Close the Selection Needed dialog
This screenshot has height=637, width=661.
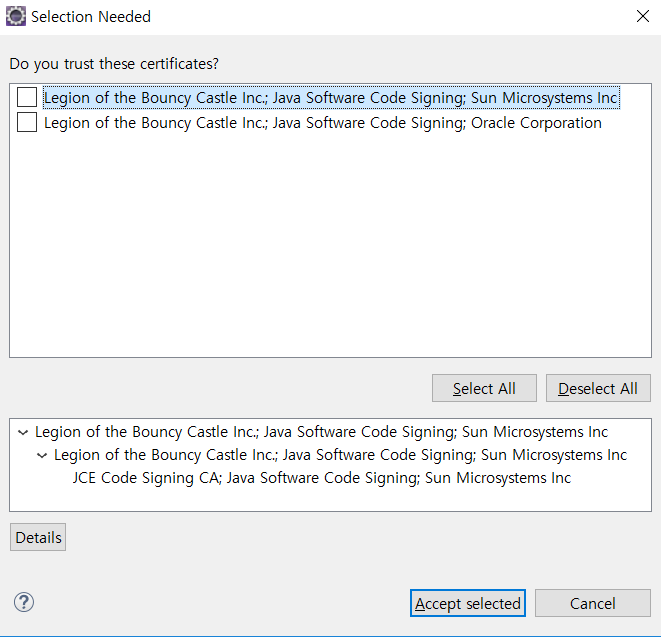(642, 16)
